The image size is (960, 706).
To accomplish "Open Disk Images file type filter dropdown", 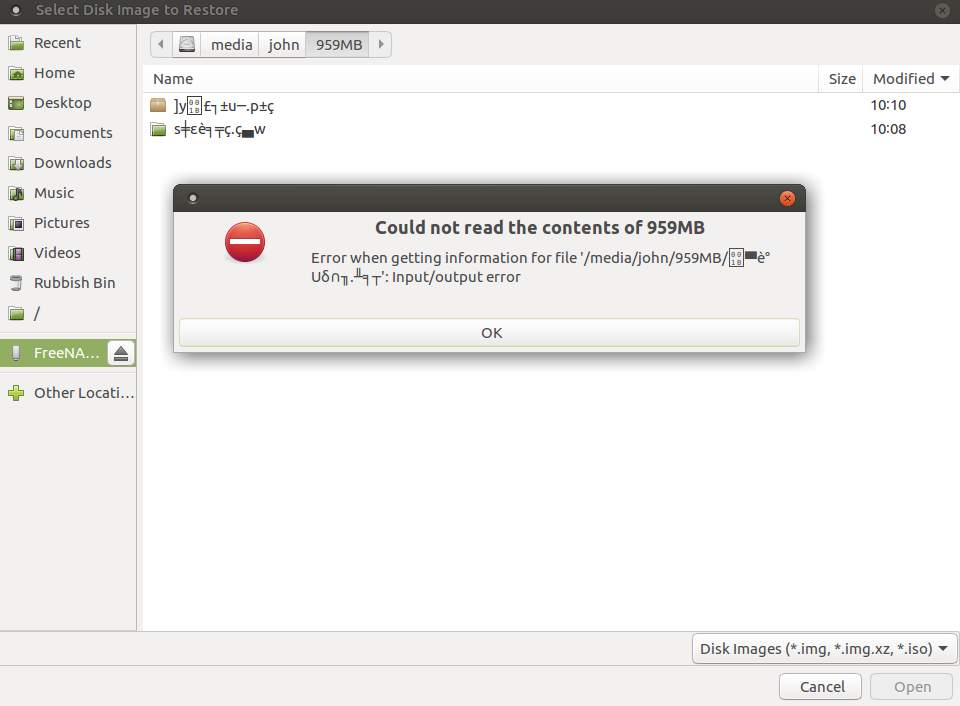I will [823, 648].
